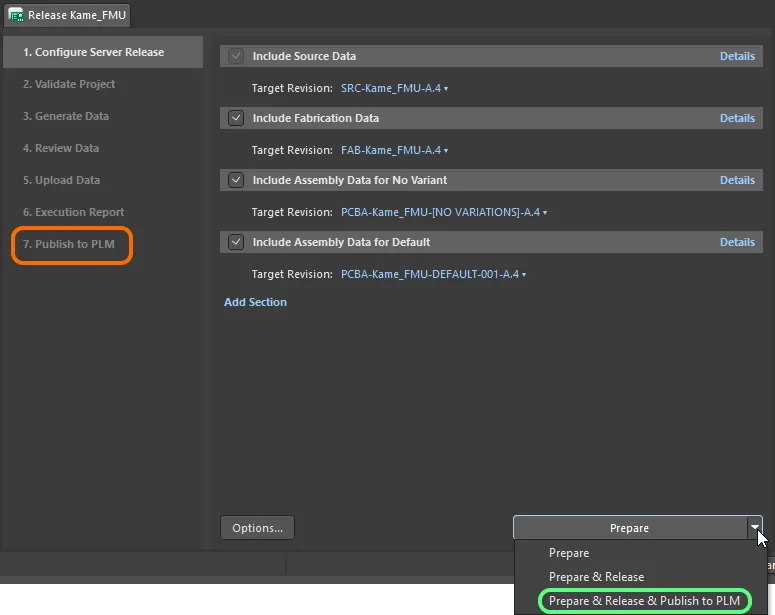Collapse the Prepare button dropdown arrow

click(x=755, y=528)
